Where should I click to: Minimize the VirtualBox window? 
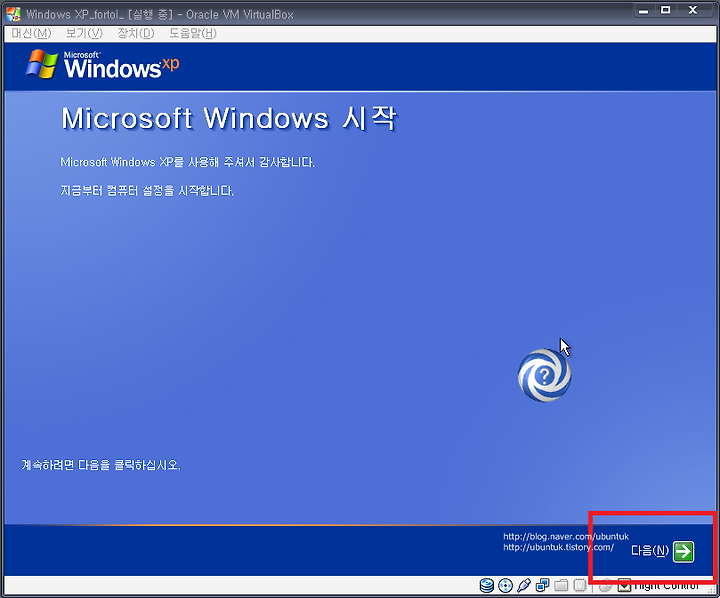click(644, 11)
